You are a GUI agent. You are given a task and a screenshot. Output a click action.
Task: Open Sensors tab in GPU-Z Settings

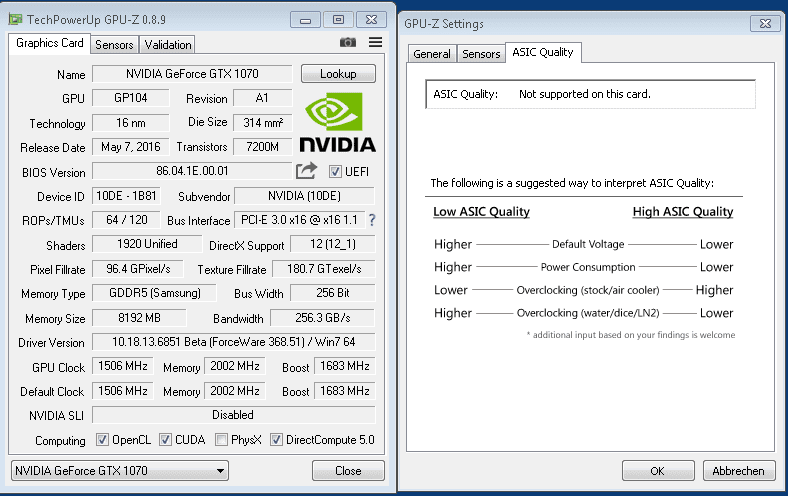point(481,54)
